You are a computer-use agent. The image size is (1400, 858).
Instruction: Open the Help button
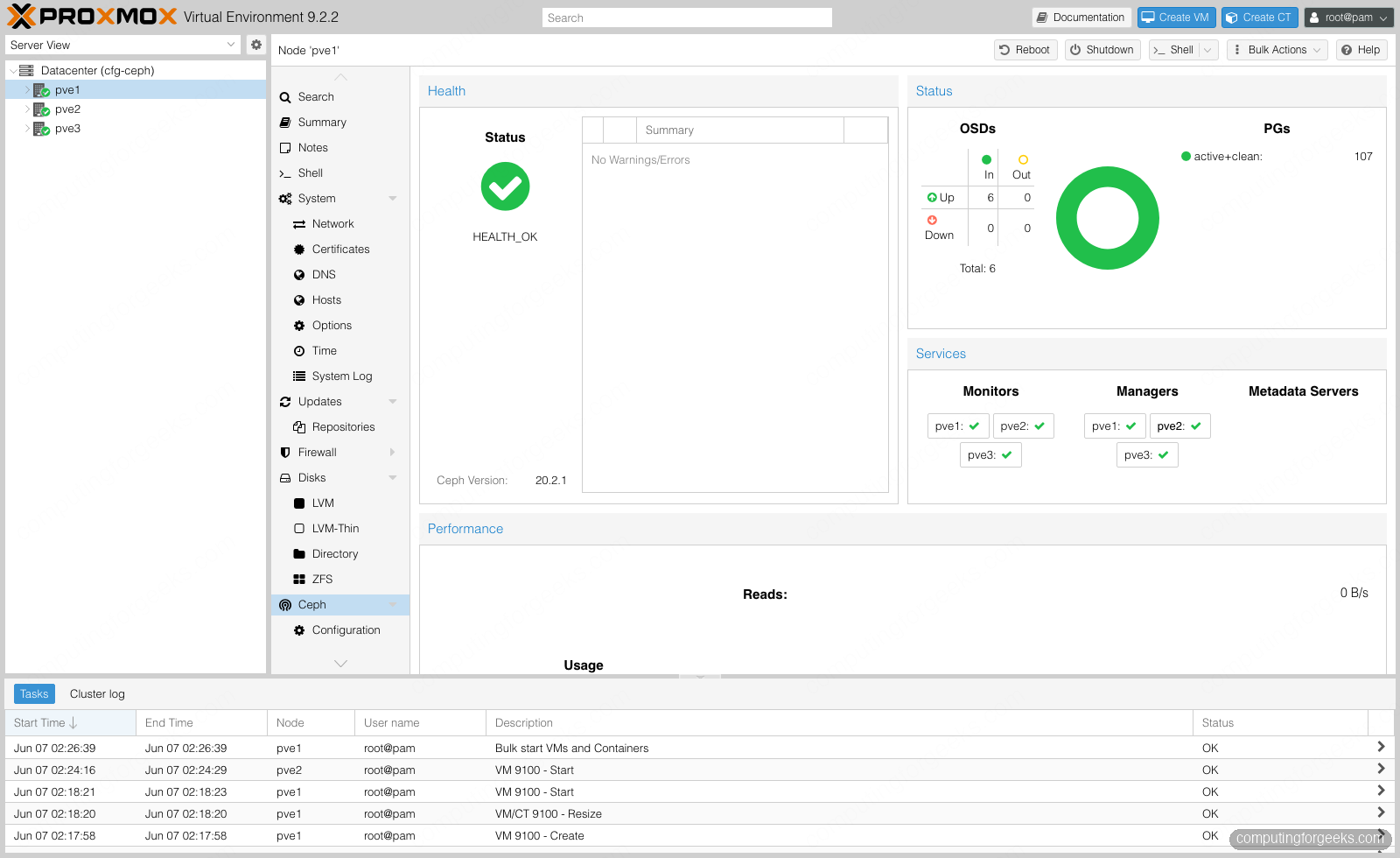point(1361,50)
